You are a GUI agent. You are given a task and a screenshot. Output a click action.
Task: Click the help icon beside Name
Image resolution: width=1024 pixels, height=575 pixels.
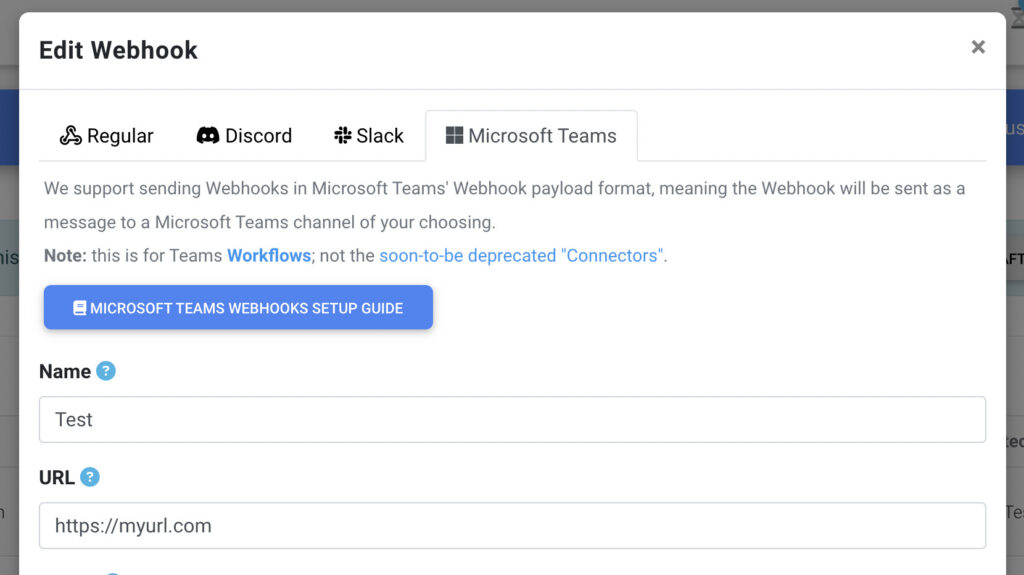(106, 371)
